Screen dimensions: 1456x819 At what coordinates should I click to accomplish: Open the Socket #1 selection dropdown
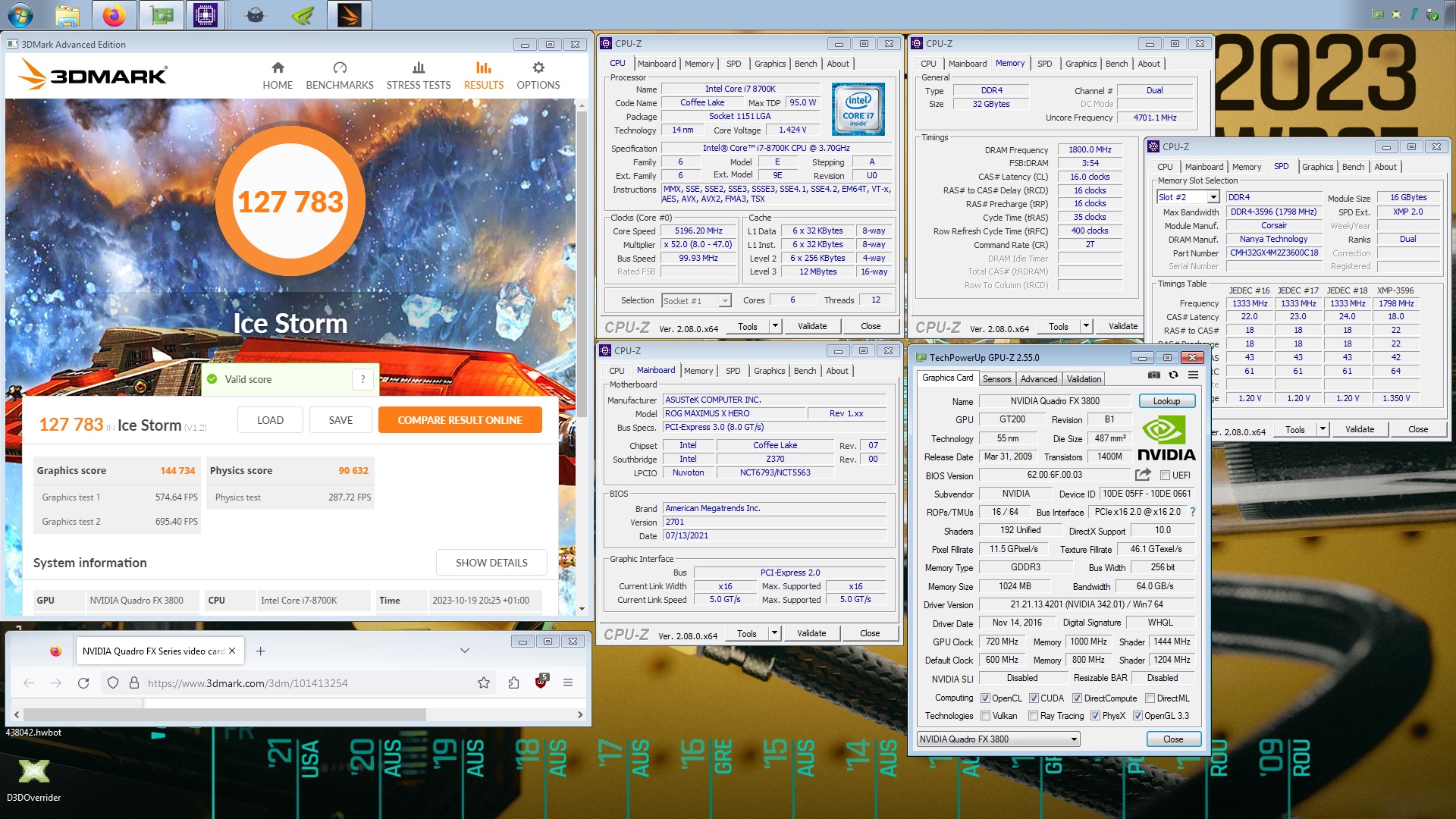(x=696, y=301)
